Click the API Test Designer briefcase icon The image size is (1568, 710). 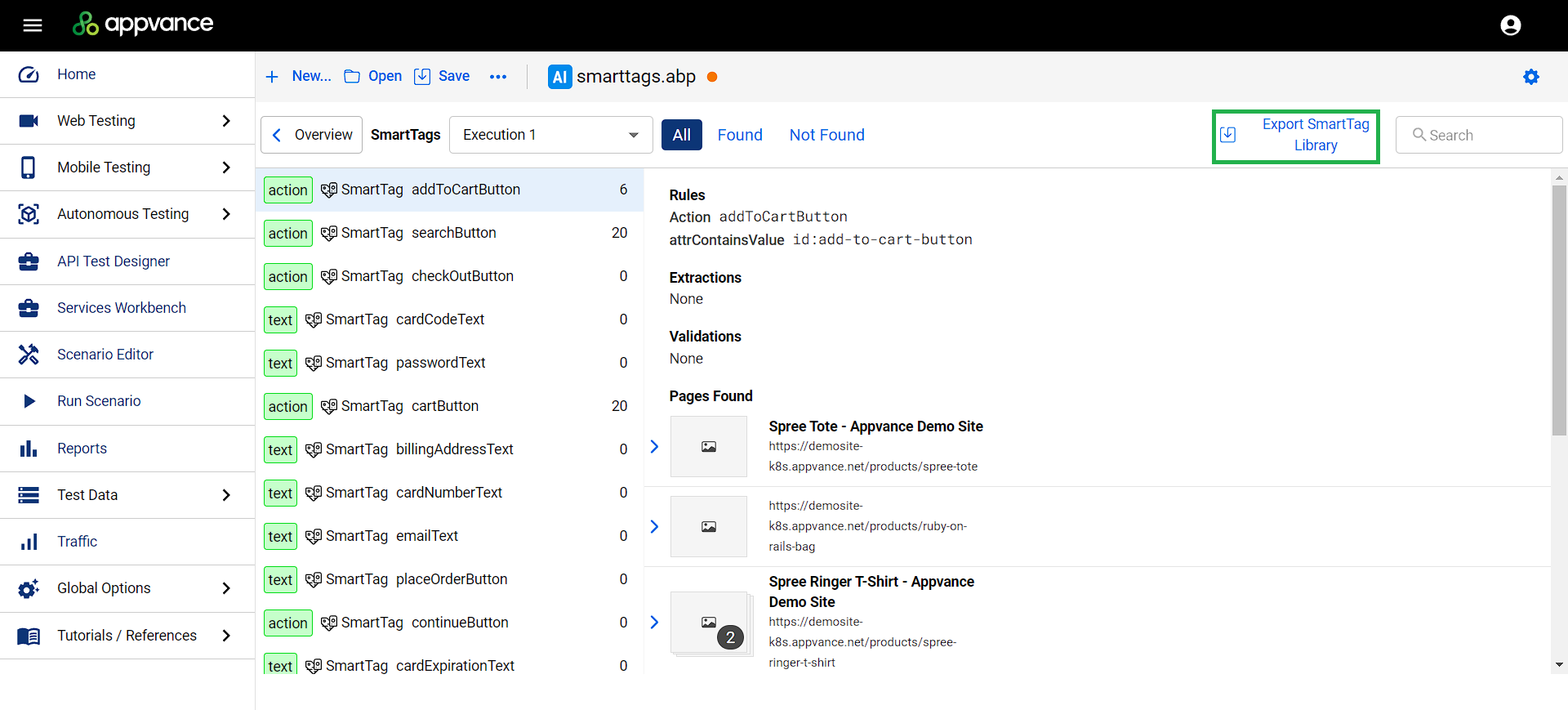[29, 261]
